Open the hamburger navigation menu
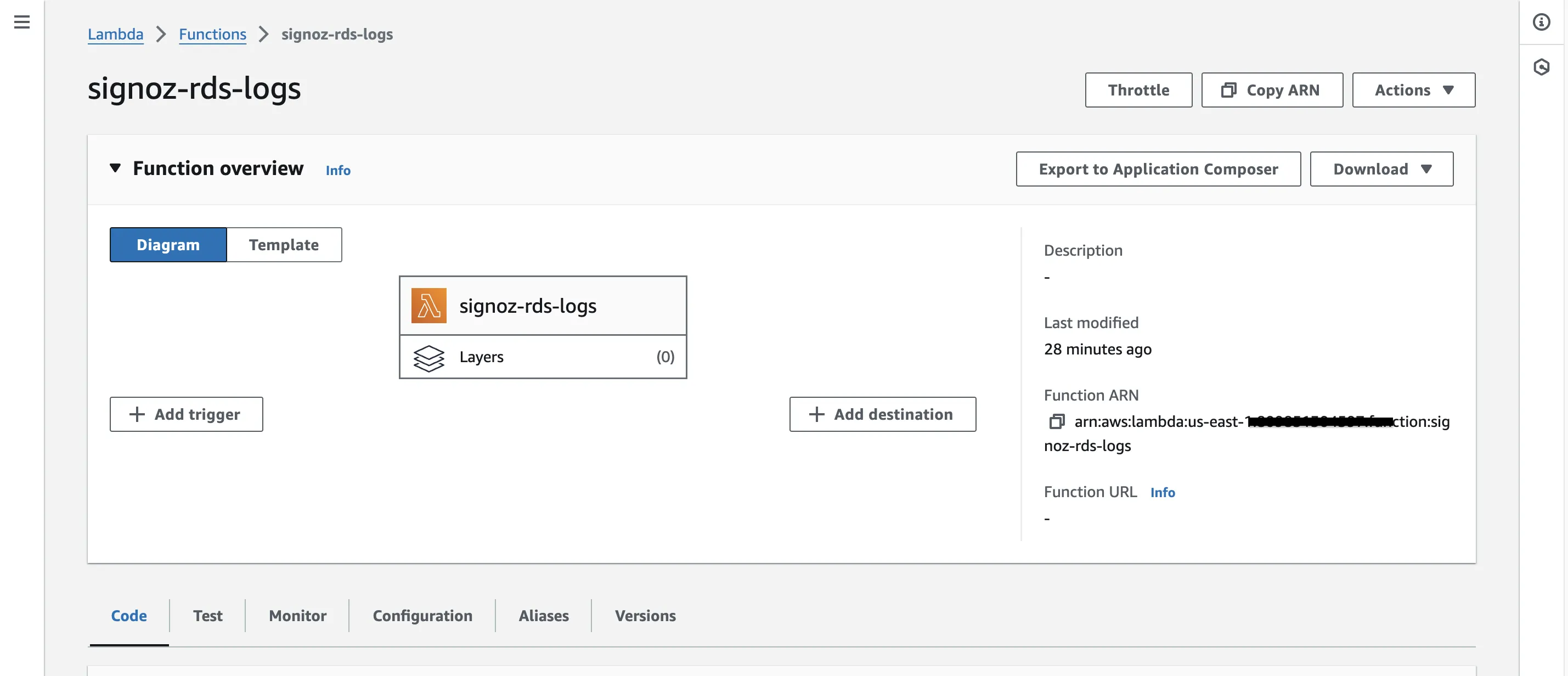Image resolution: width=1568 pixels, height=676 pixels. [x=22, y=22]
